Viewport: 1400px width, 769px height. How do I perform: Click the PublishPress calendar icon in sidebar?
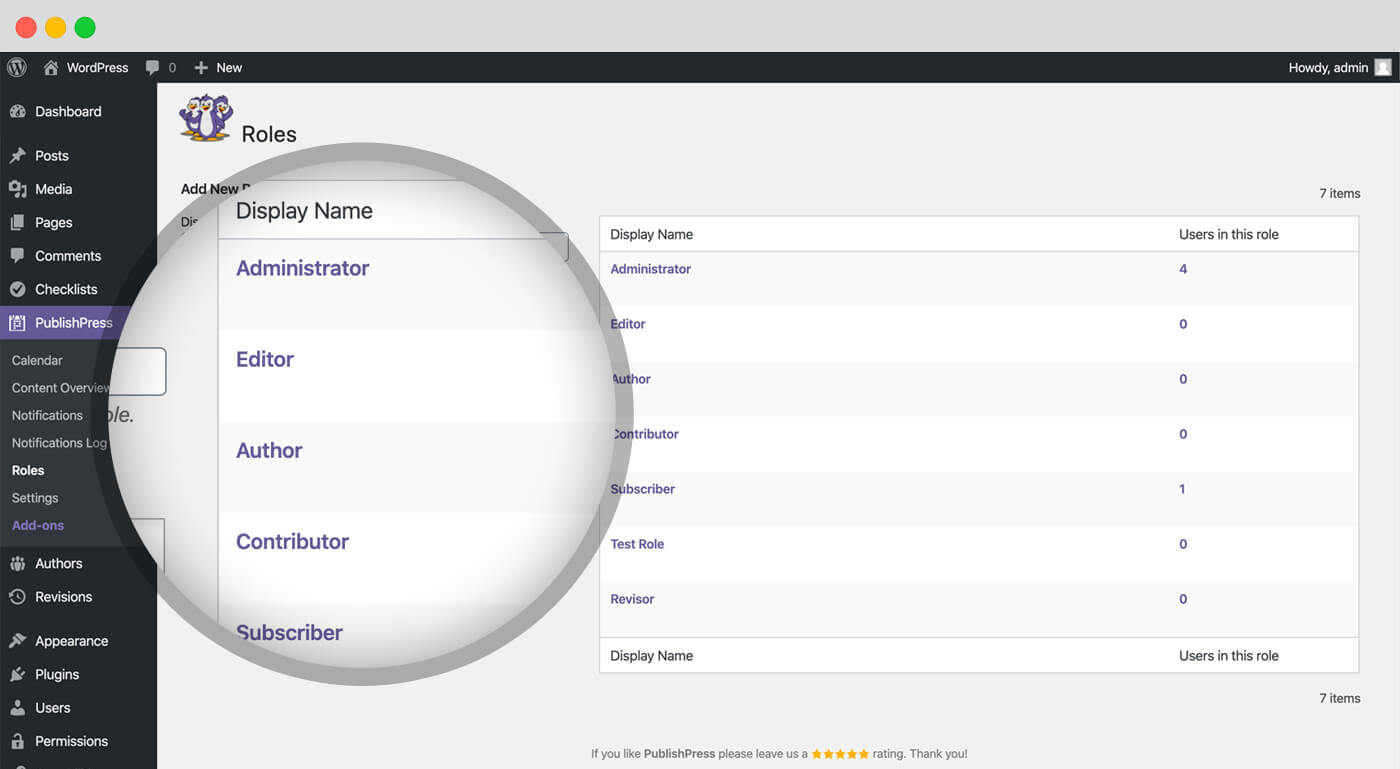point(17,323)
